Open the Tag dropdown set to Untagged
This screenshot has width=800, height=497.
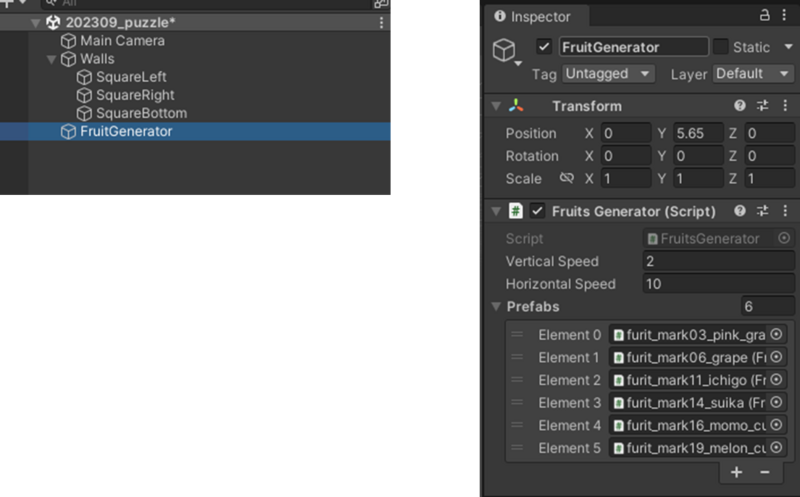click(x=609, y=74)
